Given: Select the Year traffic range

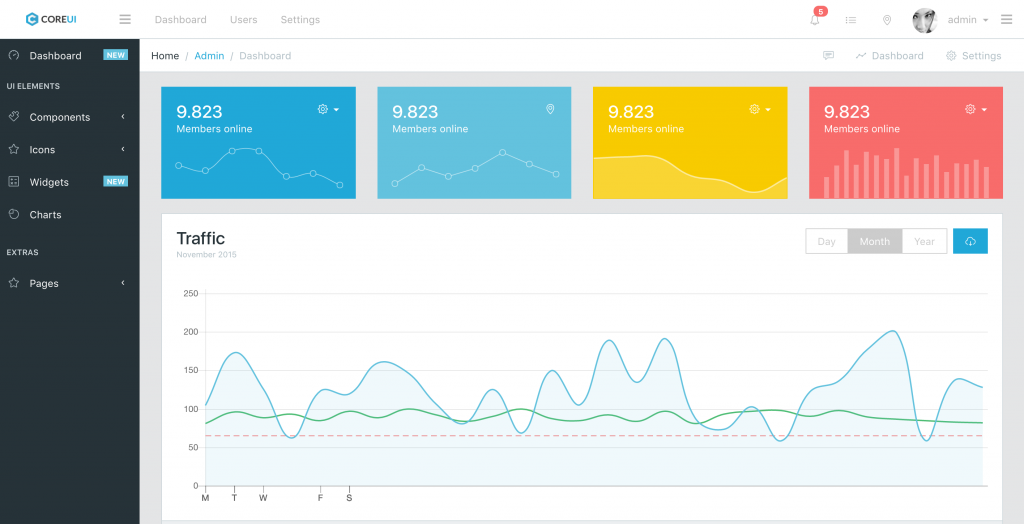Looking at the screenshot, I should [924, 241].
